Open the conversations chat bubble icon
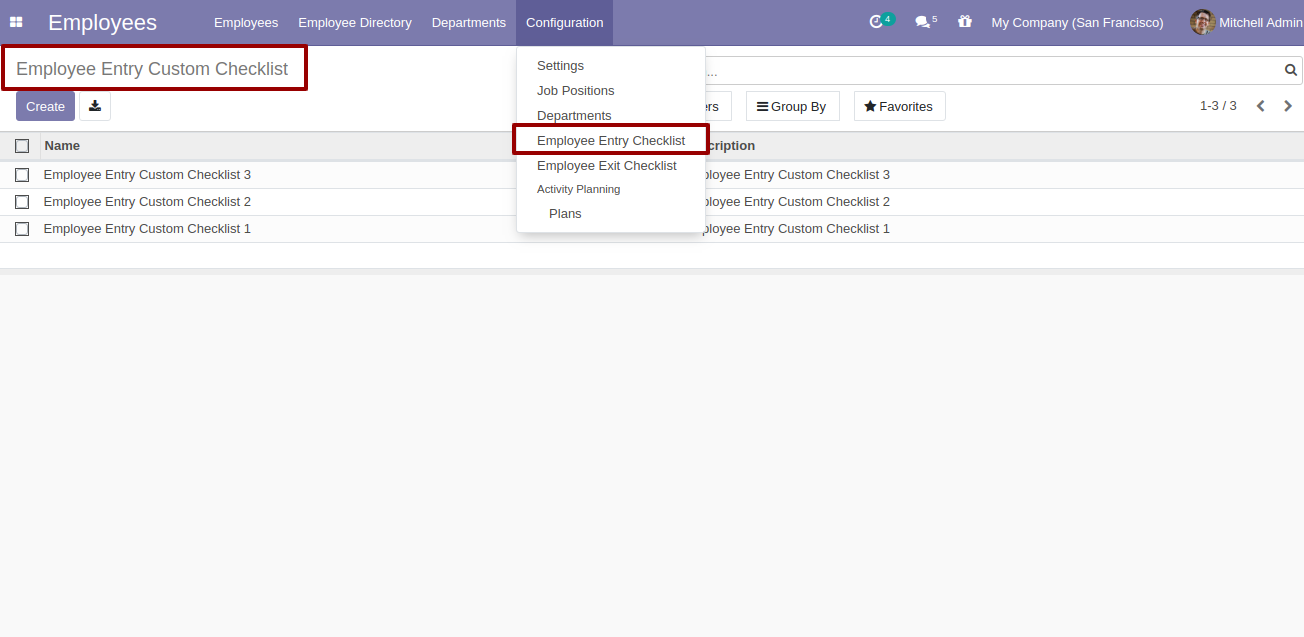The image size is (1304, 637). [x=923, y=22]
